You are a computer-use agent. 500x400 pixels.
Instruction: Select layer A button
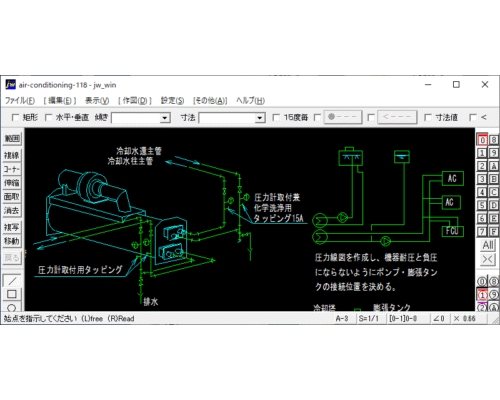pyautogui.click(x=494, y=166)
